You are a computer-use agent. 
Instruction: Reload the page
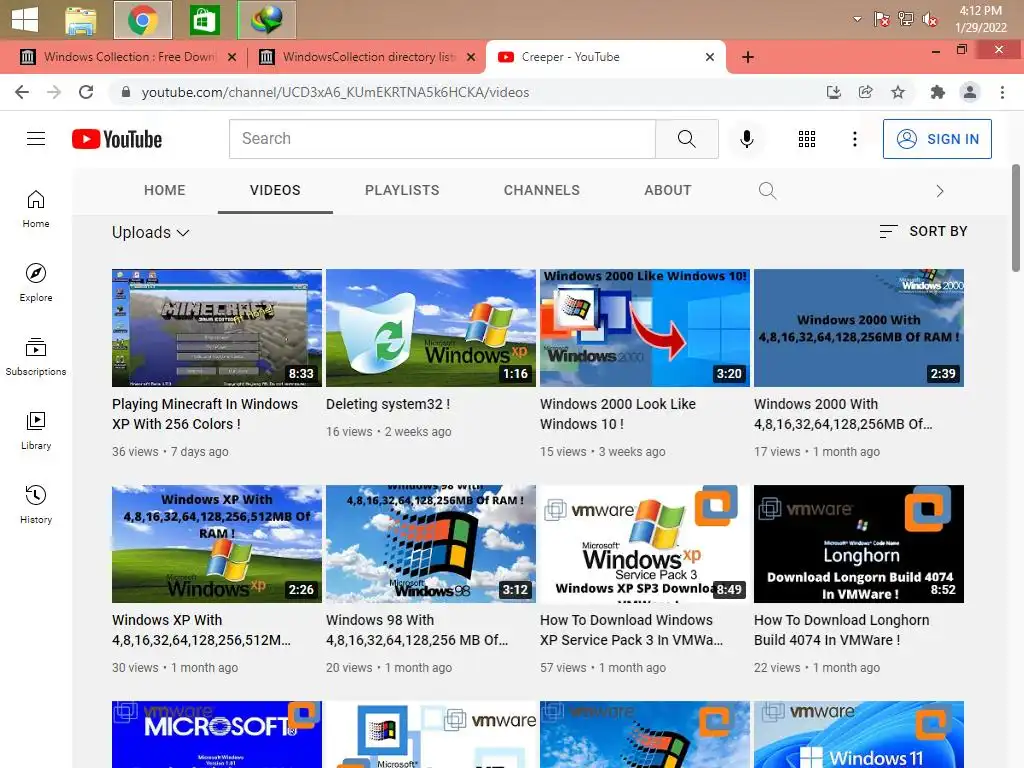tap(86, 92)
